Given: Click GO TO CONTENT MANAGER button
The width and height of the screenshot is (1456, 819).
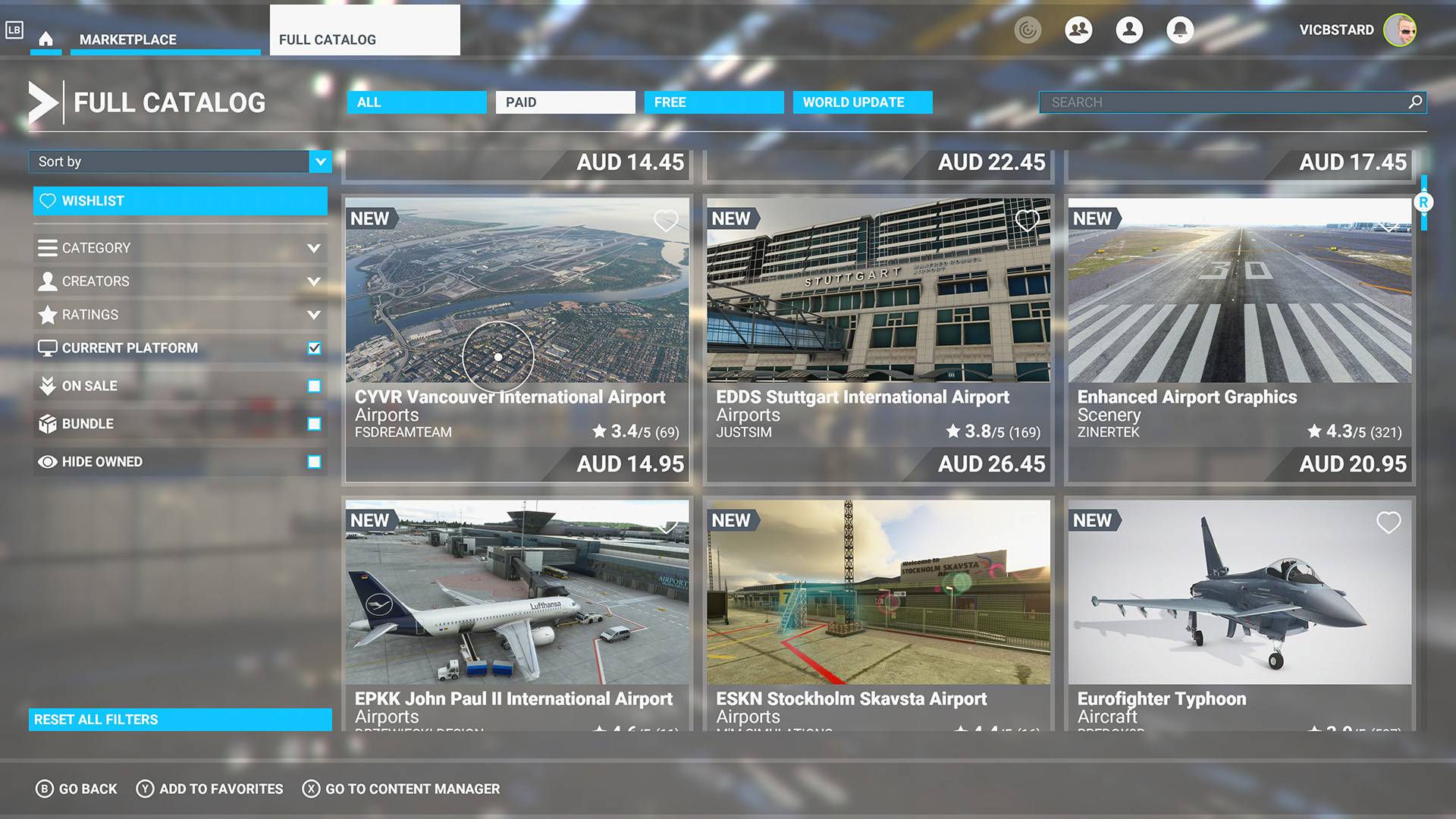Looking at the screenshot, I should tap(413, 788).
